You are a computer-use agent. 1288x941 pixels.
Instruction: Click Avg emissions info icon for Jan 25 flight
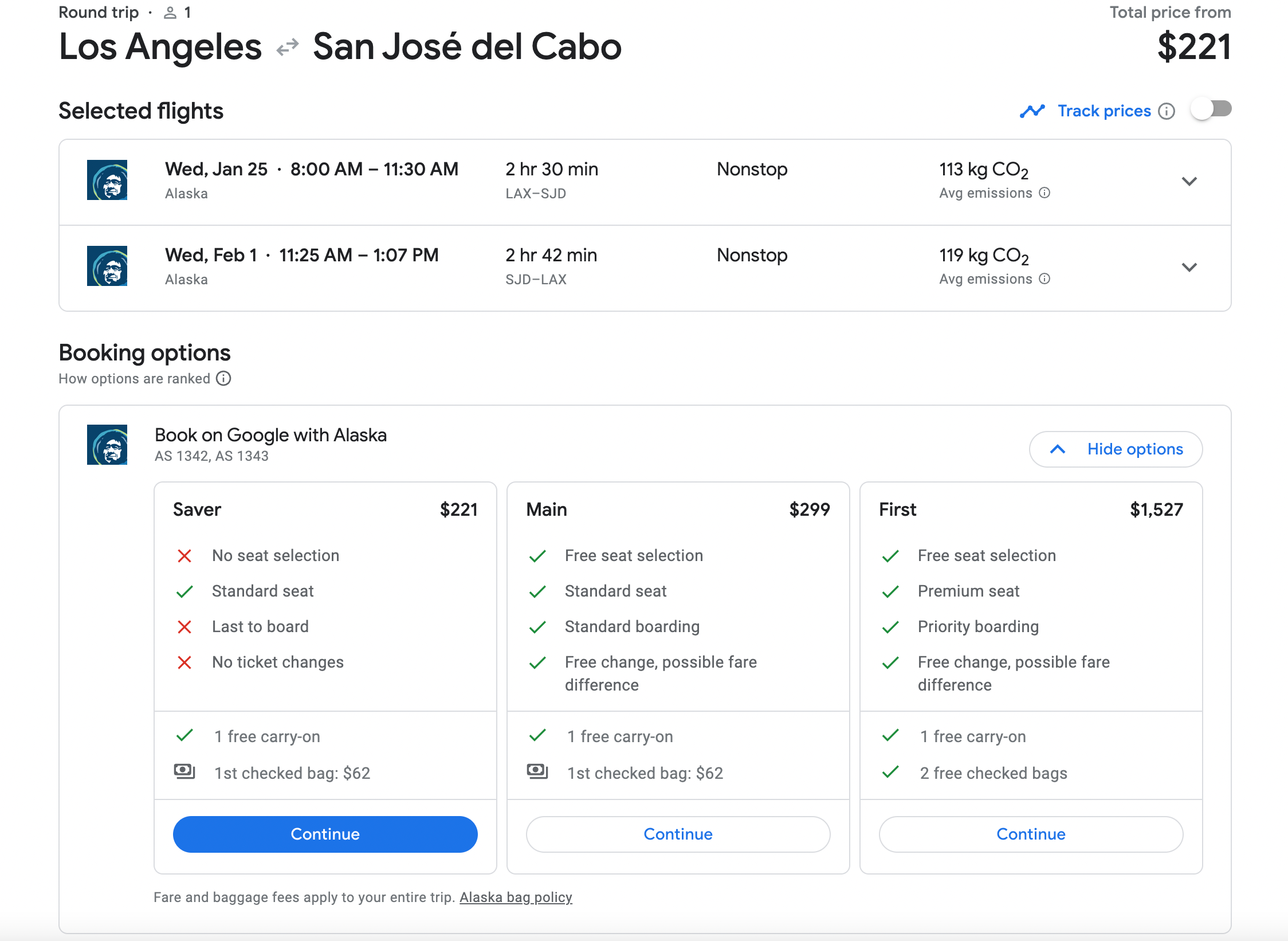click(x=1044, y=193)
